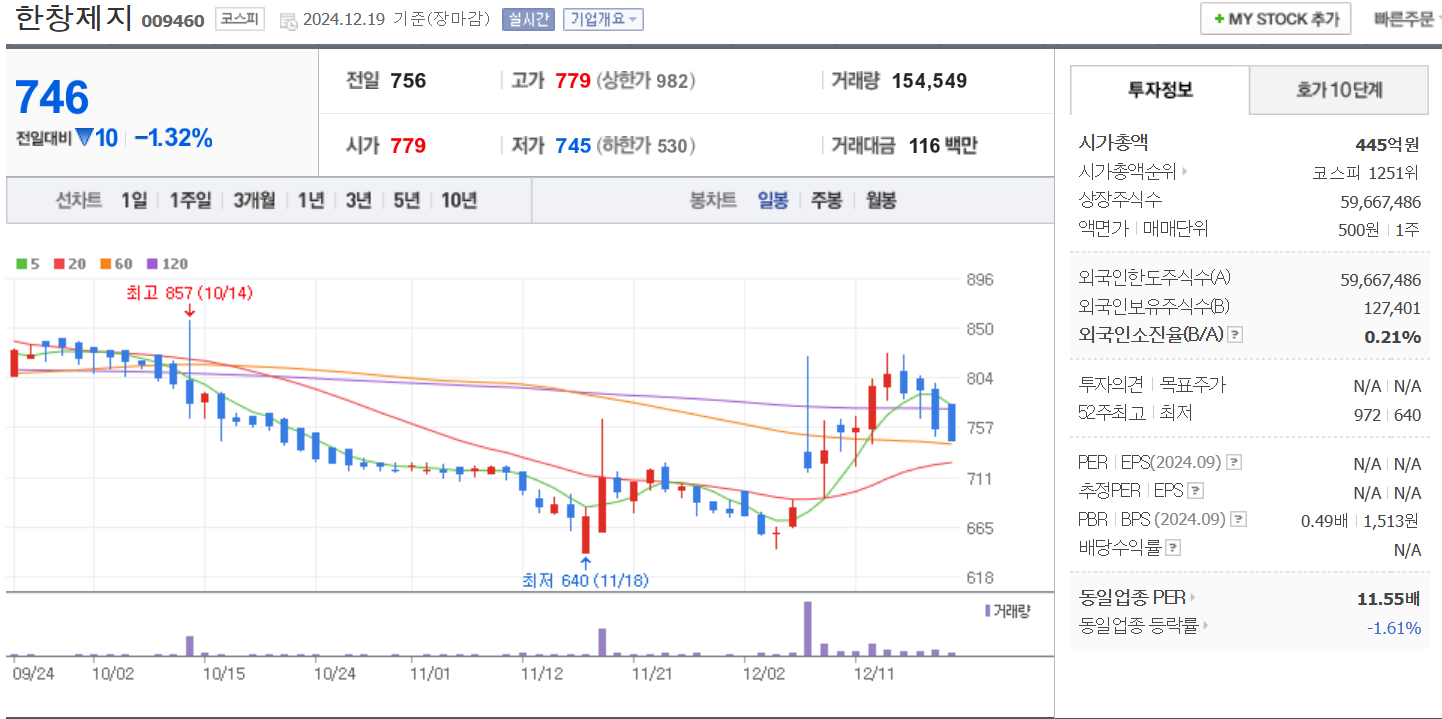
Task: Click stock code 009460
Action: click(x=173, y=21)
